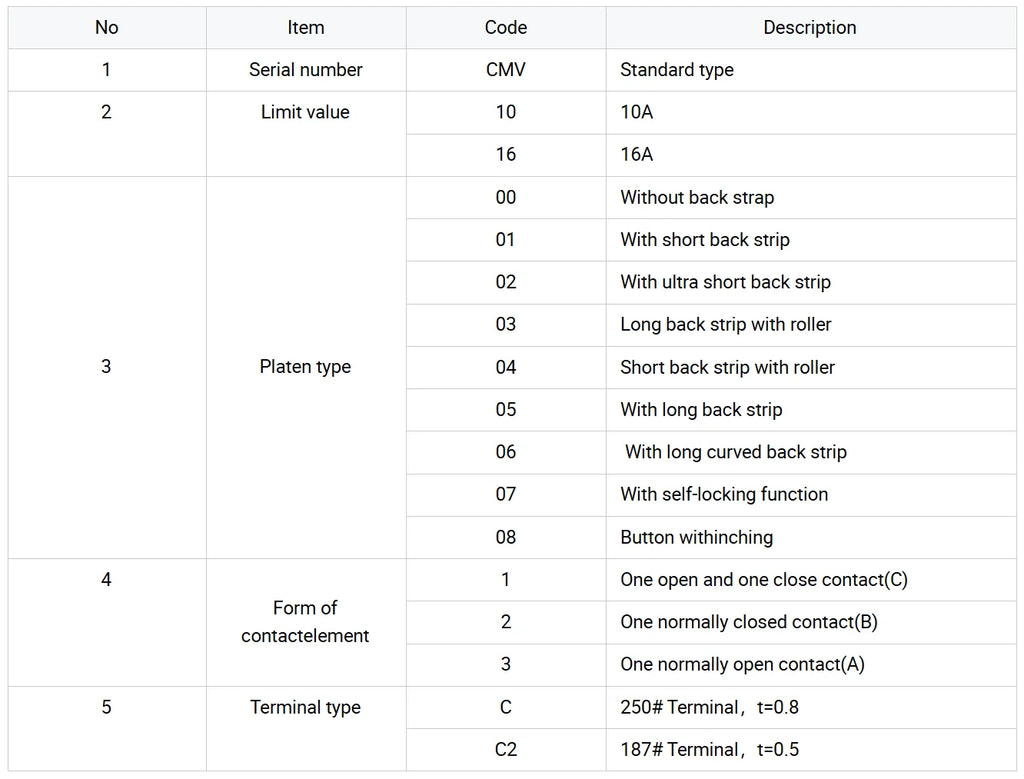
Task: Select the 'Serial number' item cell
Action: (306, 70)
